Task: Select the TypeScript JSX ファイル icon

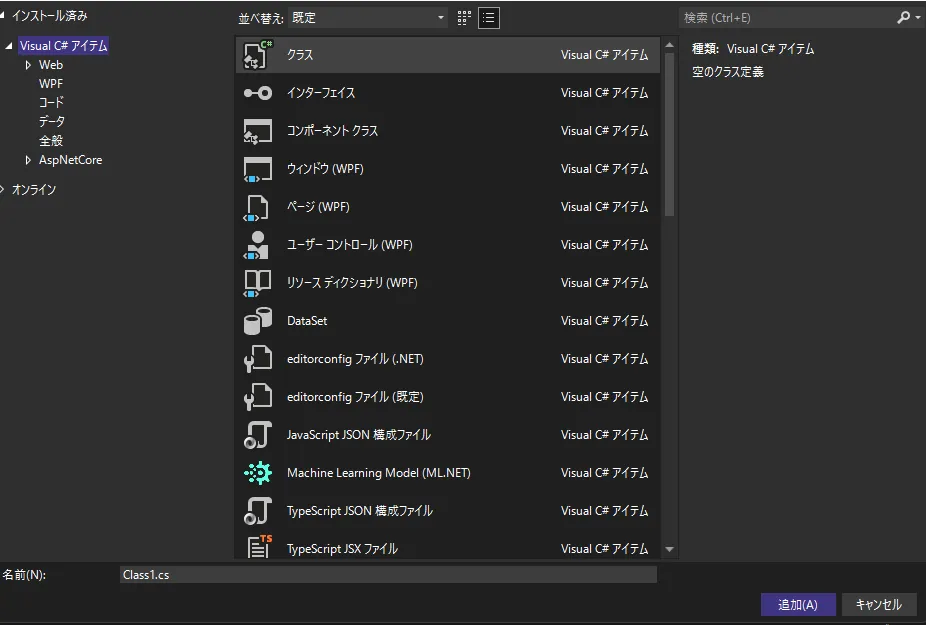Action: click(x=259, y=546)
